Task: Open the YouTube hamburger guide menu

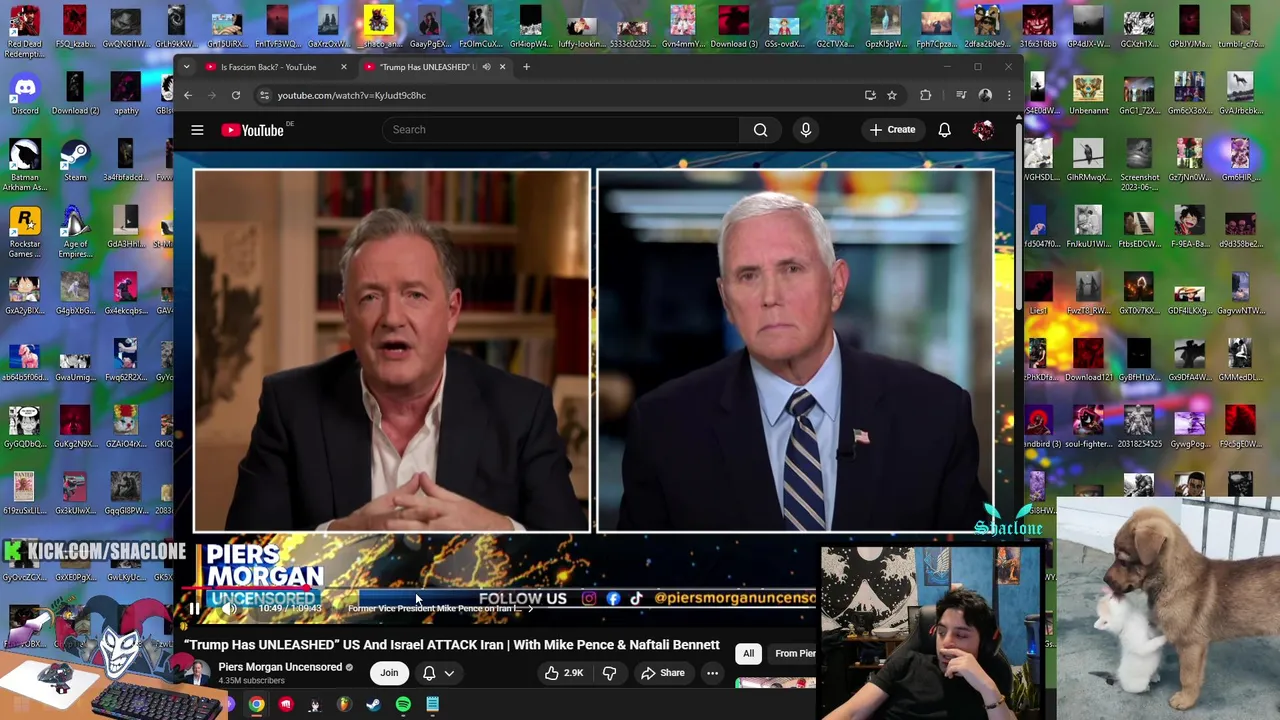Action: tap(197, 130)
